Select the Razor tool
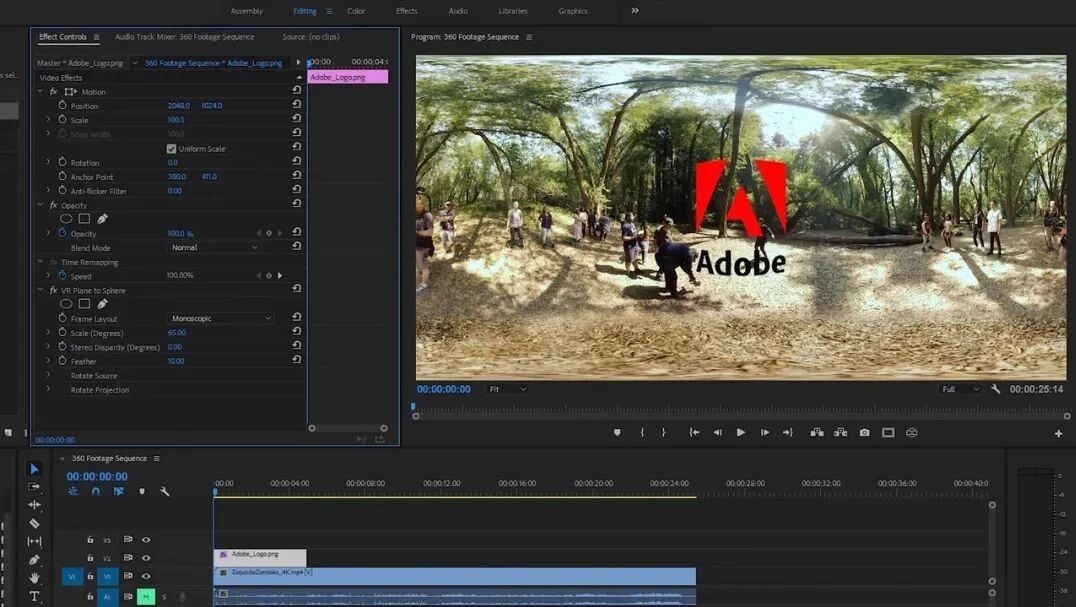This screenshot has height=607, width=1076. click(x=34, y=523)
